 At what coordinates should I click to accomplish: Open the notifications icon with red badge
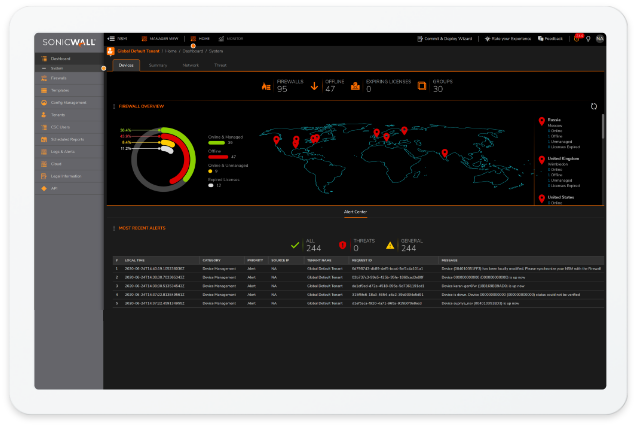pos(577,38)
